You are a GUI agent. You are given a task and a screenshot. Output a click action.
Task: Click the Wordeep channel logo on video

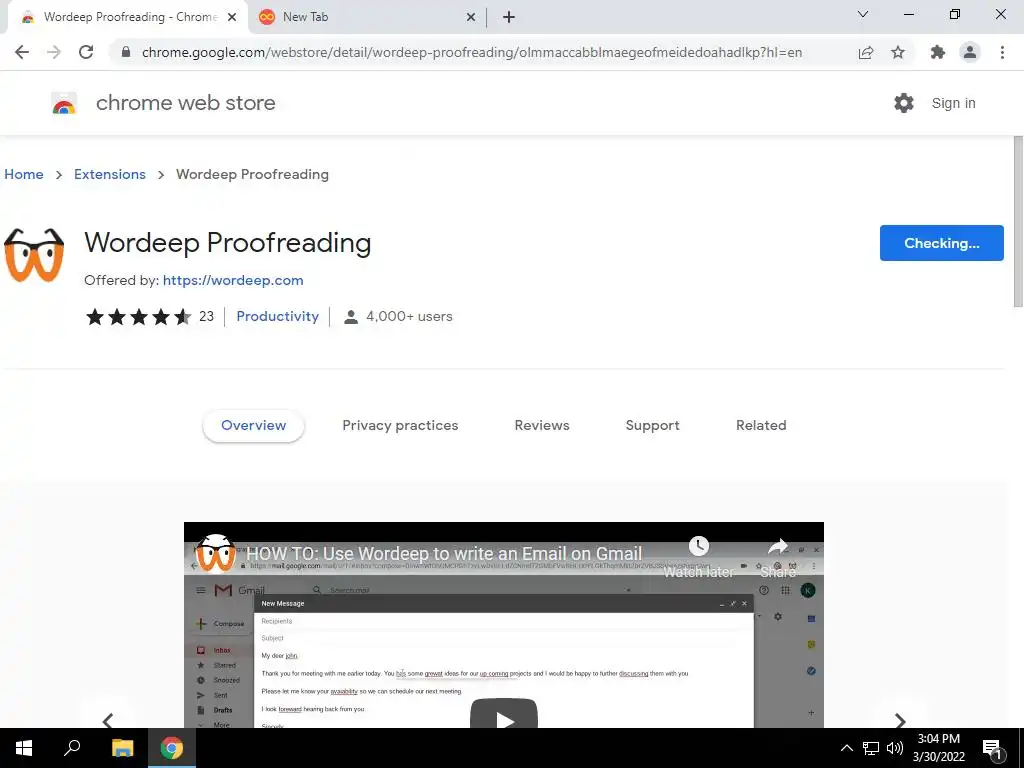(216, 553)
